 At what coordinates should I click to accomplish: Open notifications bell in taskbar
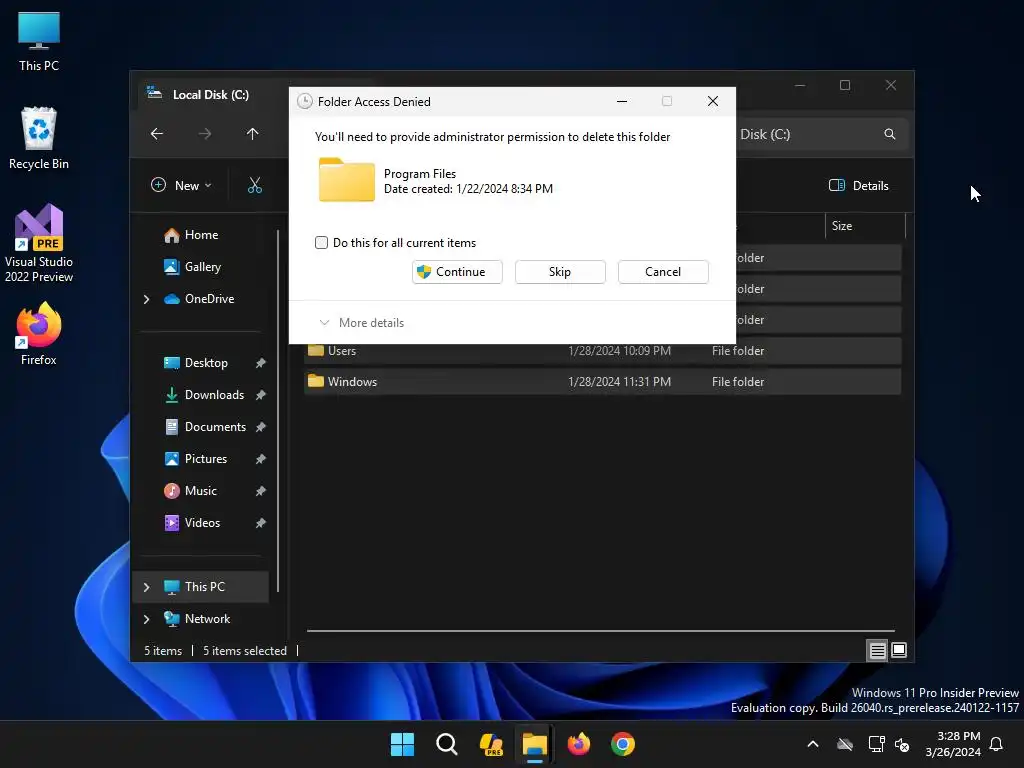[997, 744]
